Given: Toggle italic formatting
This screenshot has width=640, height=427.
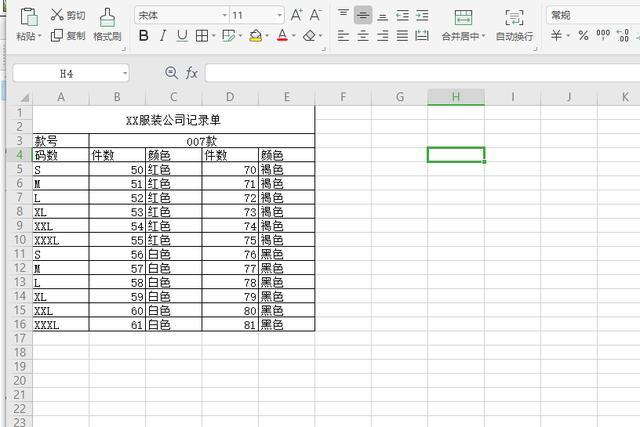Looking at the screenshot, I should (x=163, y=36).
